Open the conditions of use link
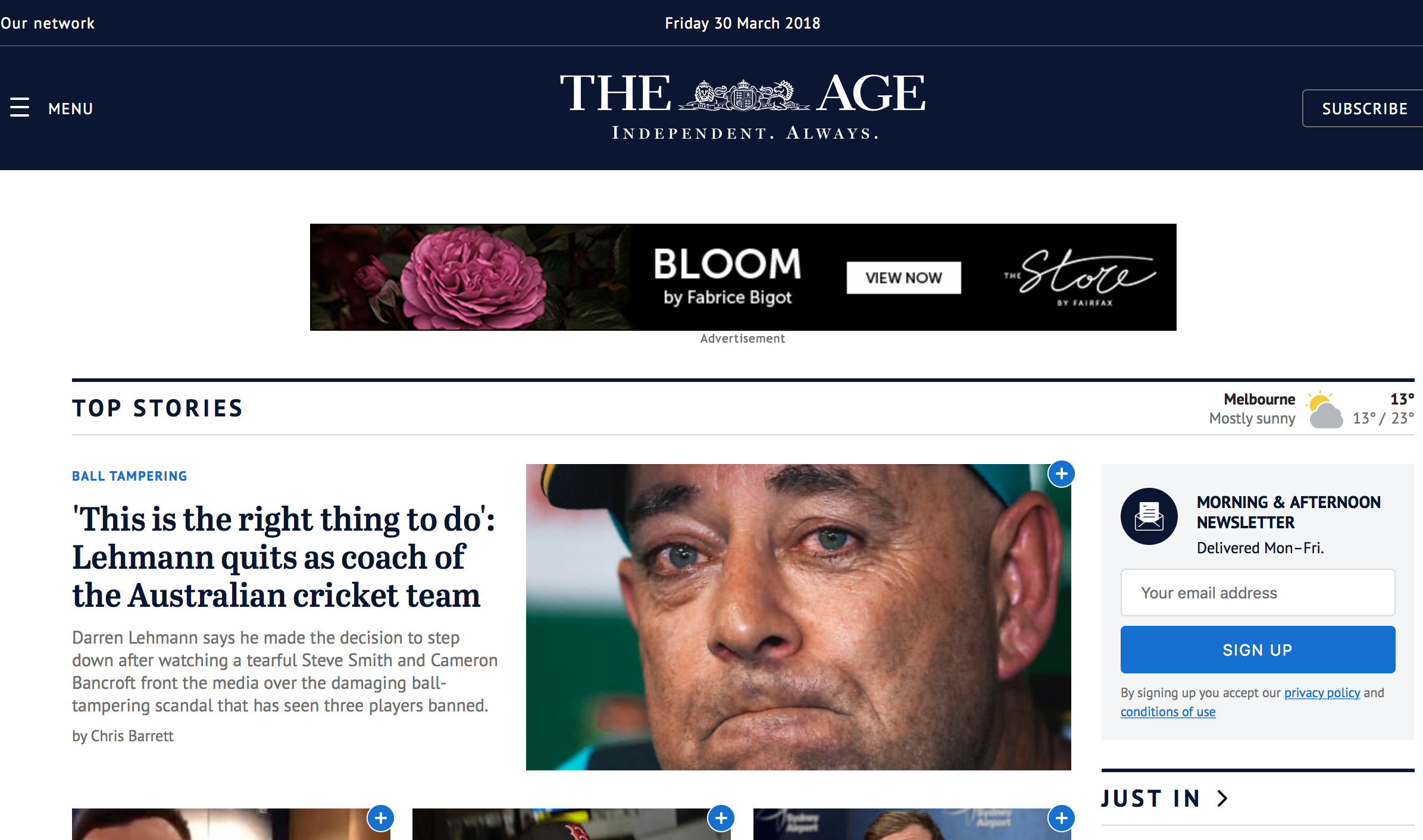Image resolution: width=1423 pixels, height=840 pixels. click(1168, 712)
